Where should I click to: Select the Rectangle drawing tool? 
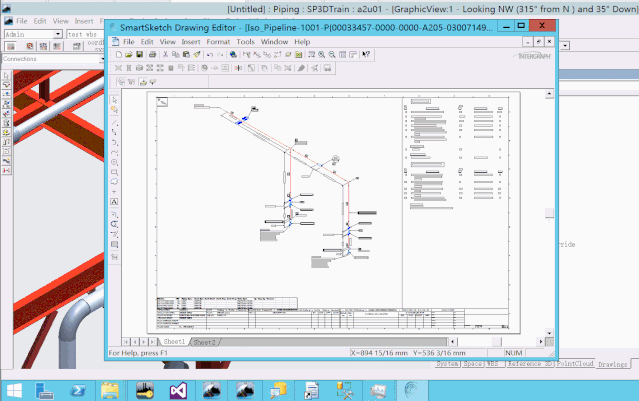[x=115, y=172]
